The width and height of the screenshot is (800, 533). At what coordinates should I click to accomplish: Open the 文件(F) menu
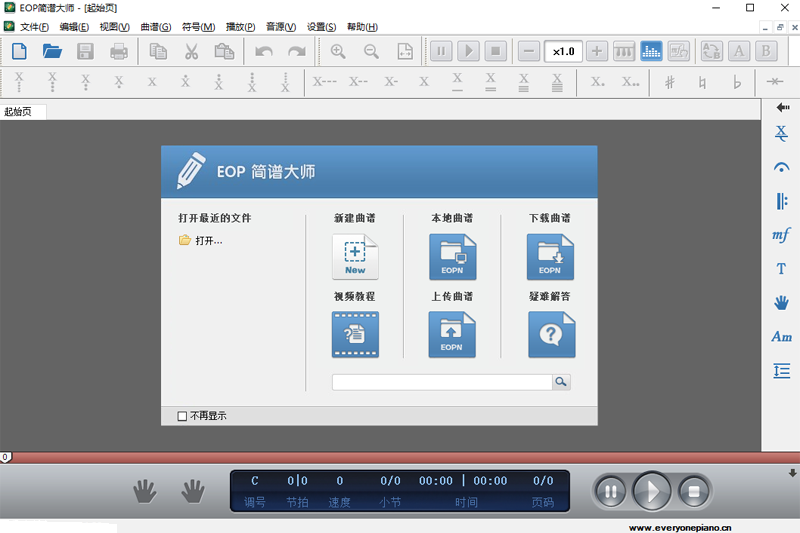[x=36, y=27]
